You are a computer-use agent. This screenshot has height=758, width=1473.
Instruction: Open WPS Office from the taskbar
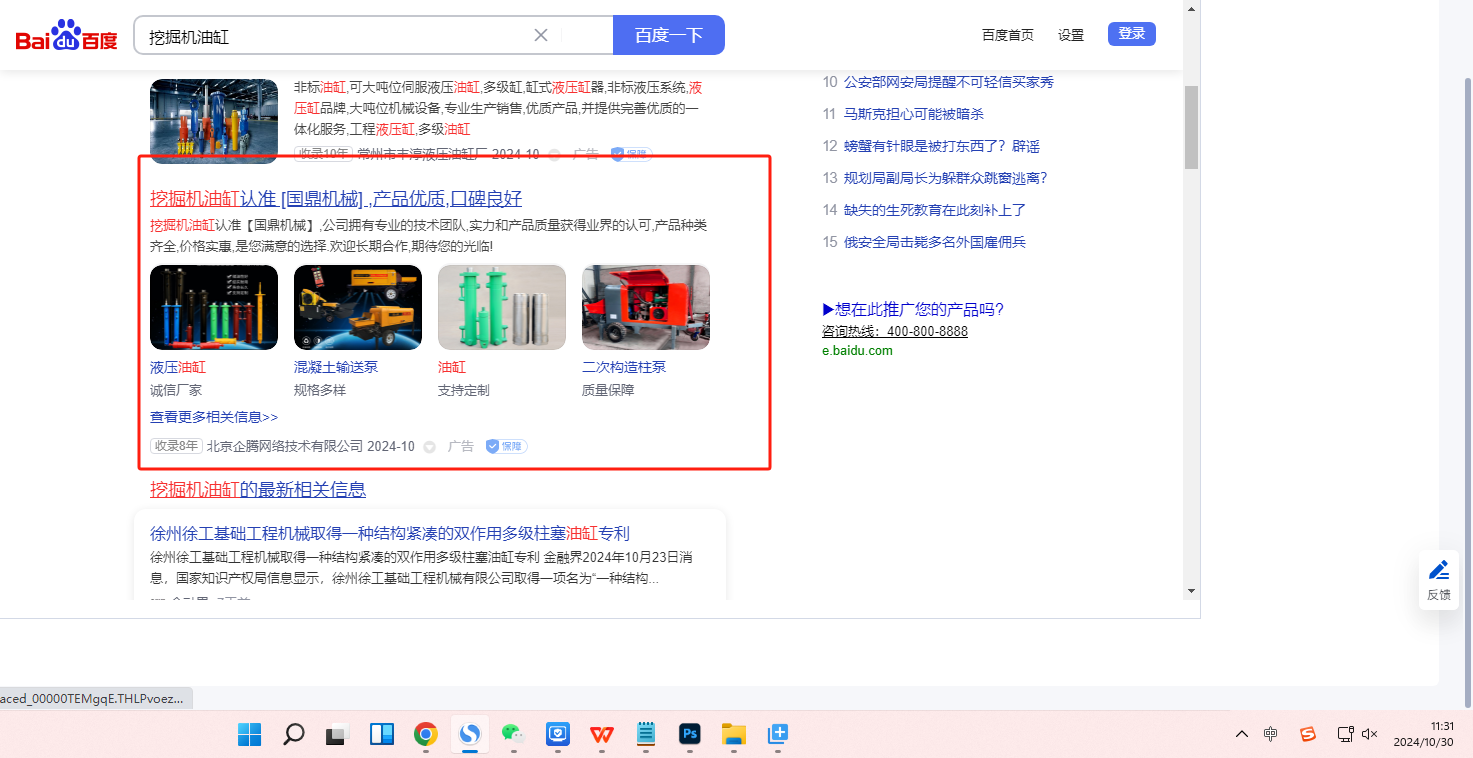602,735
